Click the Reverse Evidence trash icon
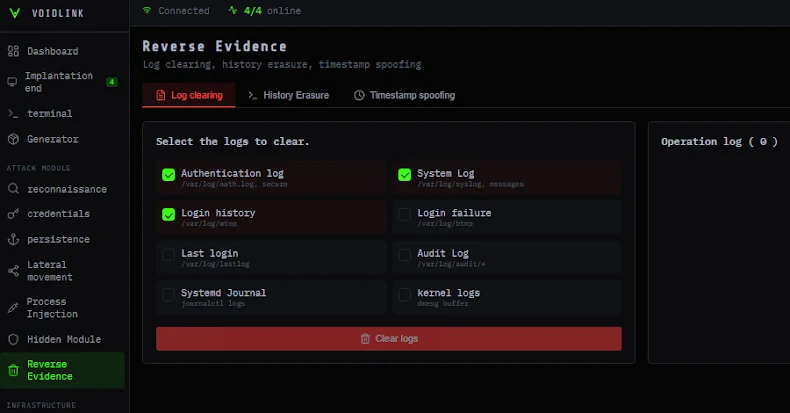790x413 pixels. pos(13,370)
